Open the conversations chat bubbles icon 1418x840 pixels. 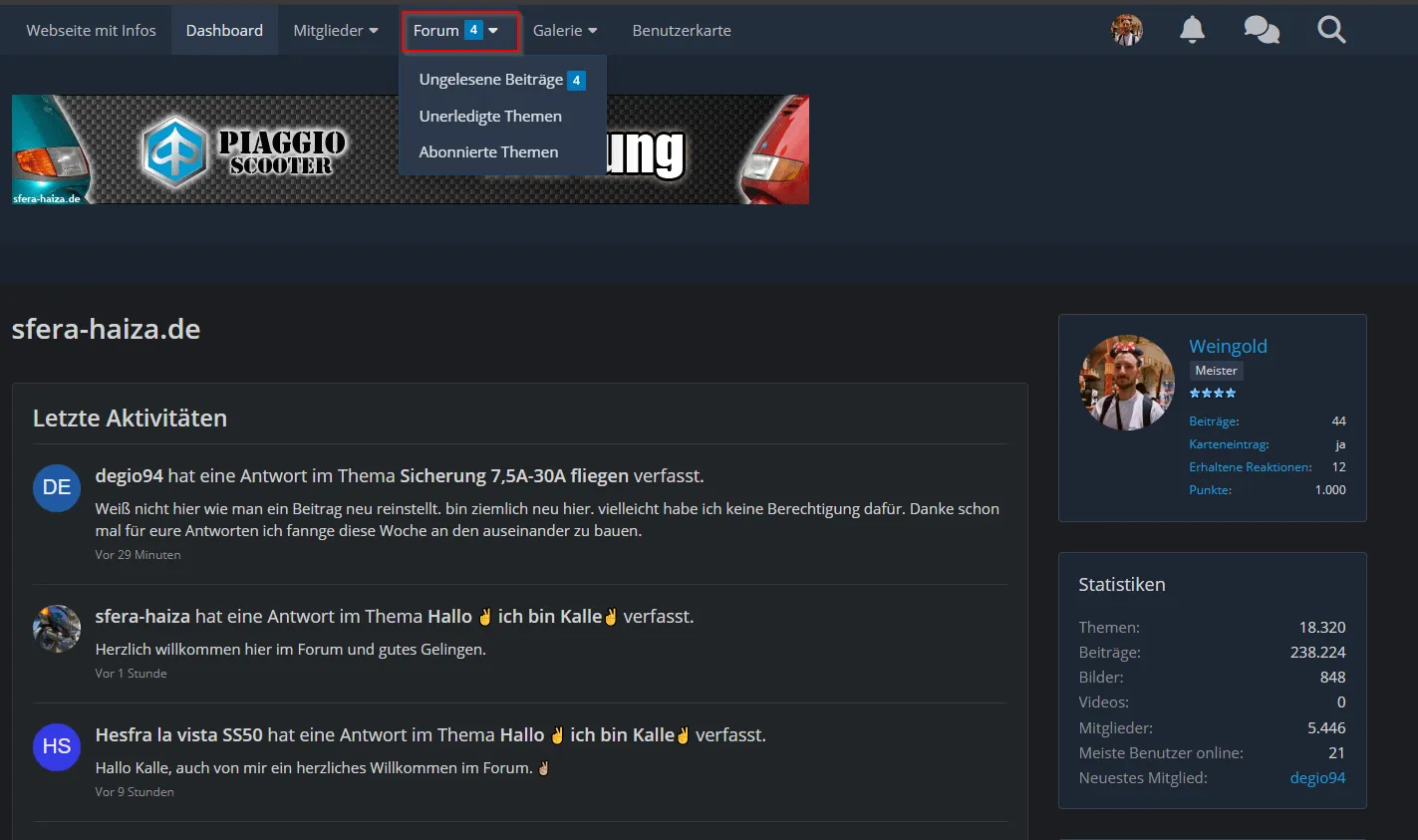pyautogui.click(x=1261, y=30)
